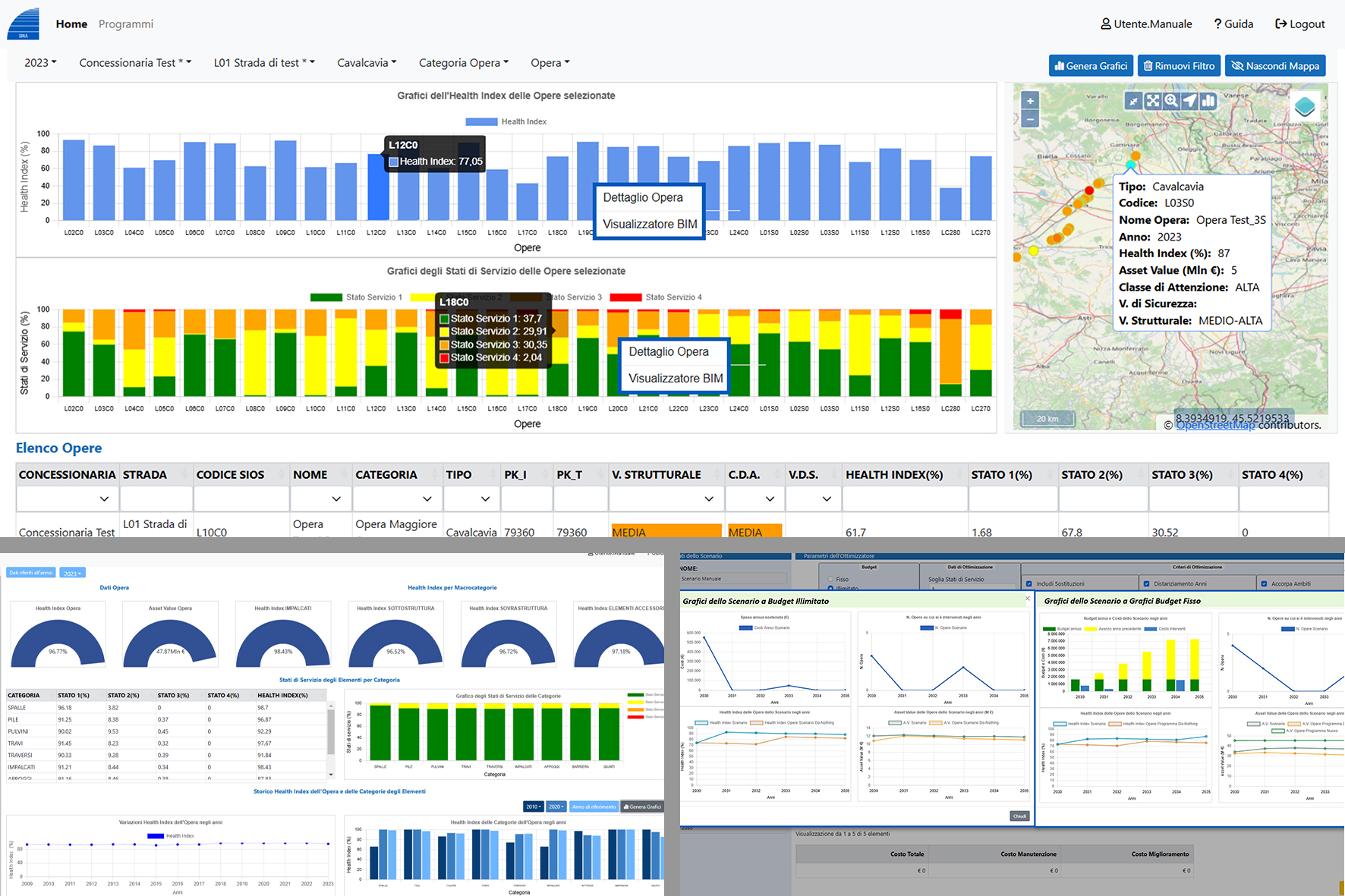
Task: Open the 2023 year dropdown in filter bar
Action: 40,63
